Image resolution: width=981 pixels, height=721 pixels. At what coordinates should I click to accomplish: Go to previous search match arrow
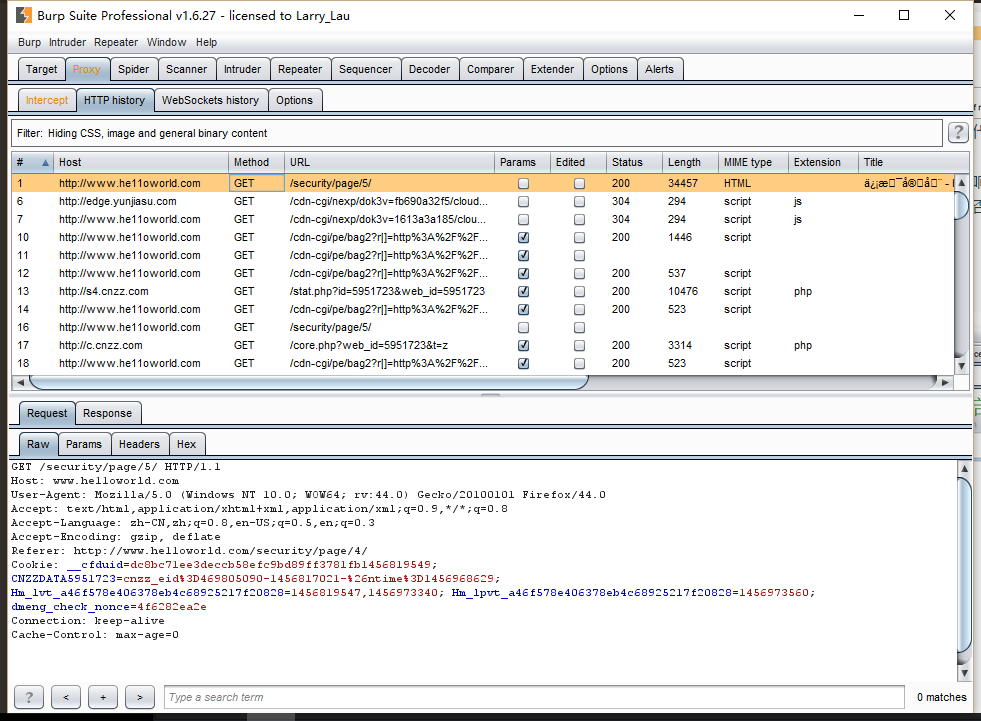point(66,697)
